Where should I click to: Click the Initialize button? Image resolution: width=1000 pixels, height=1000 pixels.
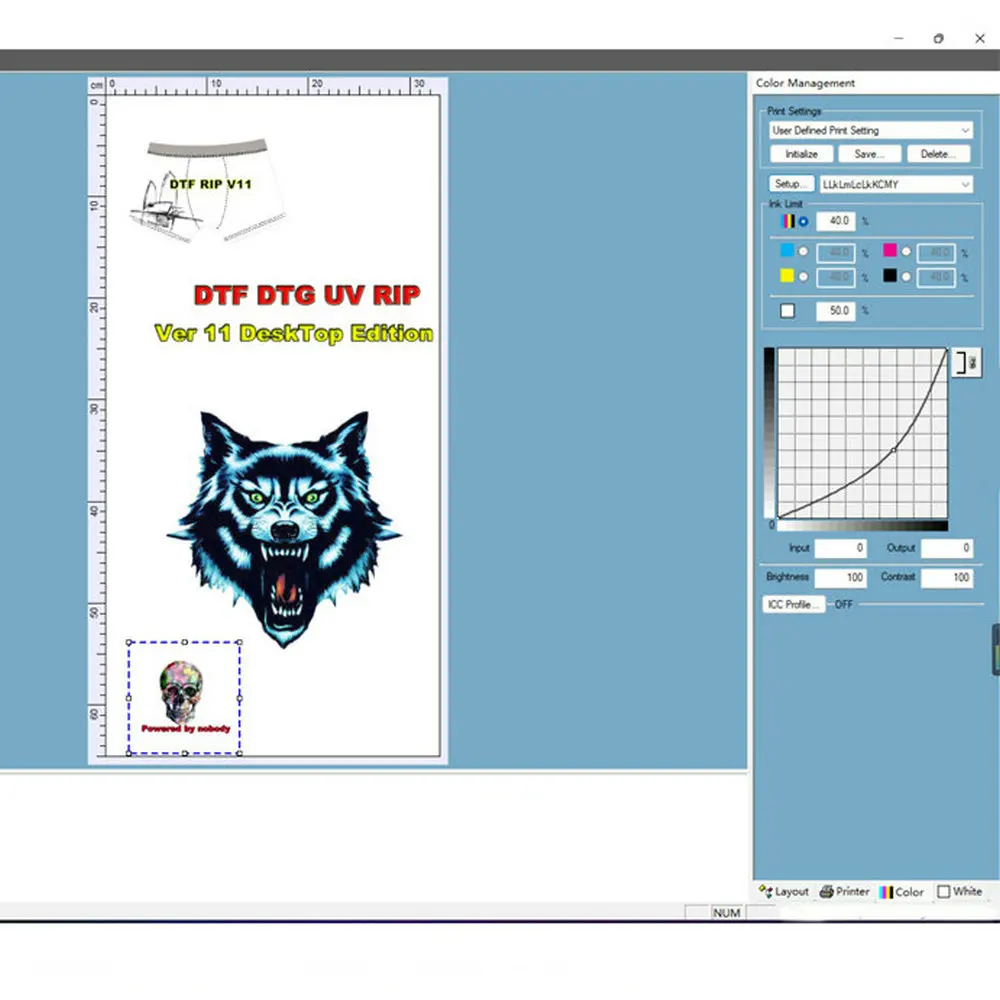tap(802, 154)
